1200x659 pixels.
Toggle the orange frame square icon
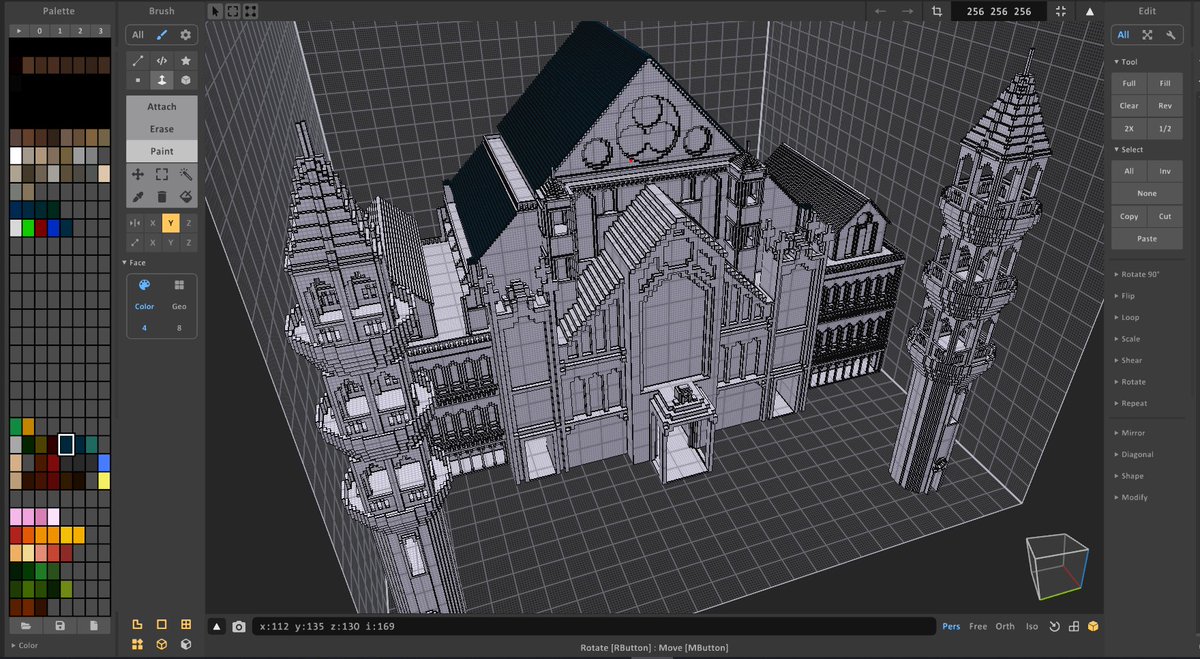[x=161, y=625]
